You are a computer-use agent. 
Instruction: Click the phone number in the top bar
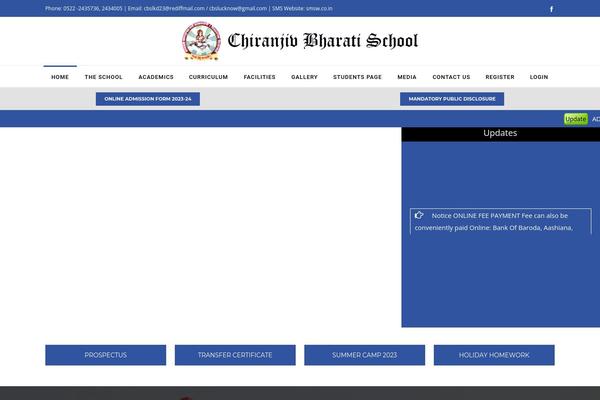click(93, 8)
